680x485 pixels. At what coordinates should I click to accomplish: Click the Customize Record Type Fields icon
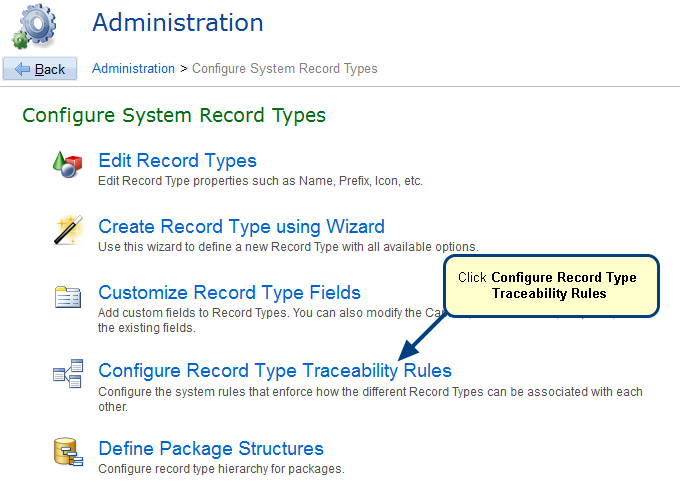(x=67, y=297)
